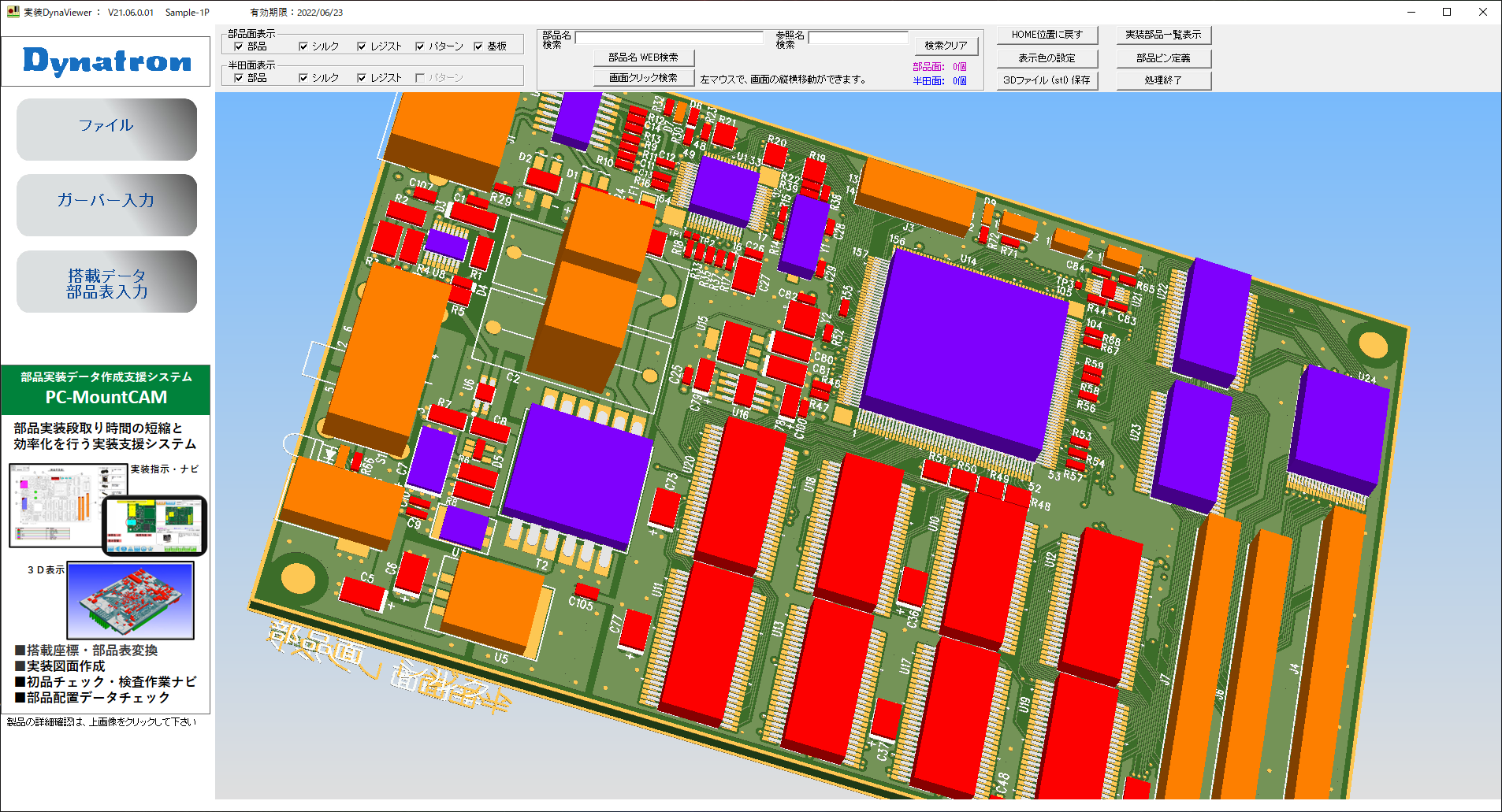Viewport: 1502px width, 812px height.
Task: Select orange J3 connector on board
Action: [x=914, y=197]
